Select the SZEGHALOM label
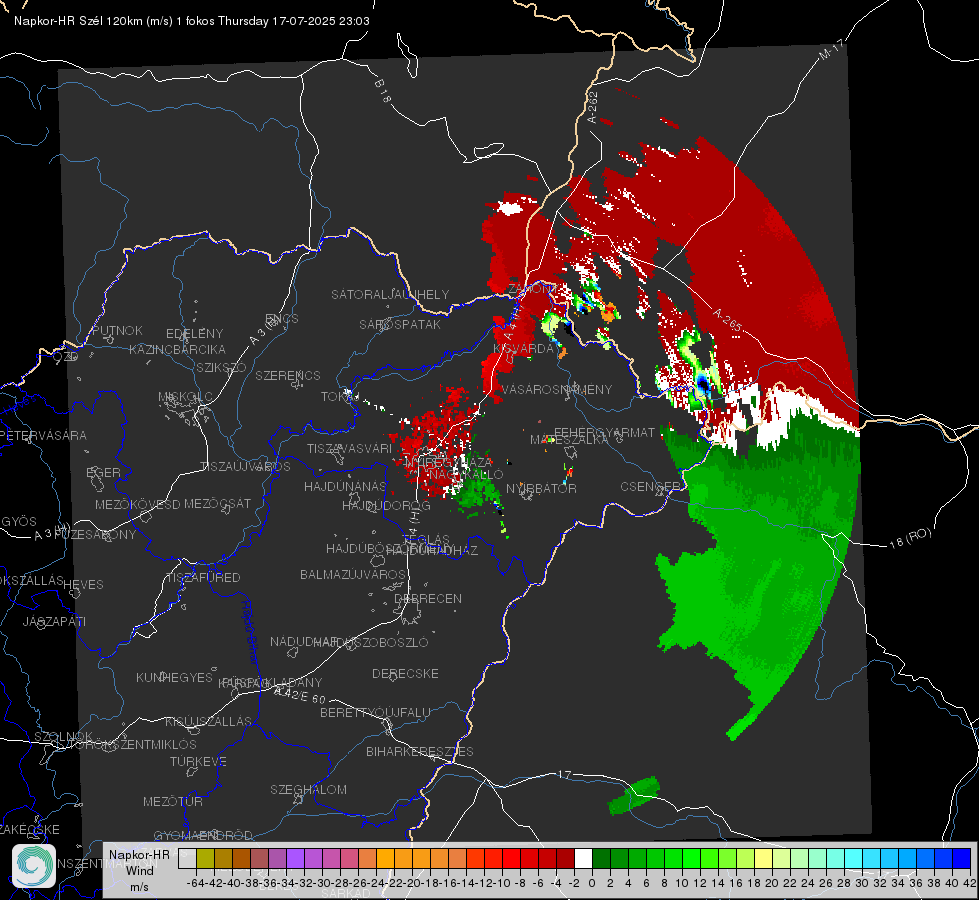 (308, 789)
